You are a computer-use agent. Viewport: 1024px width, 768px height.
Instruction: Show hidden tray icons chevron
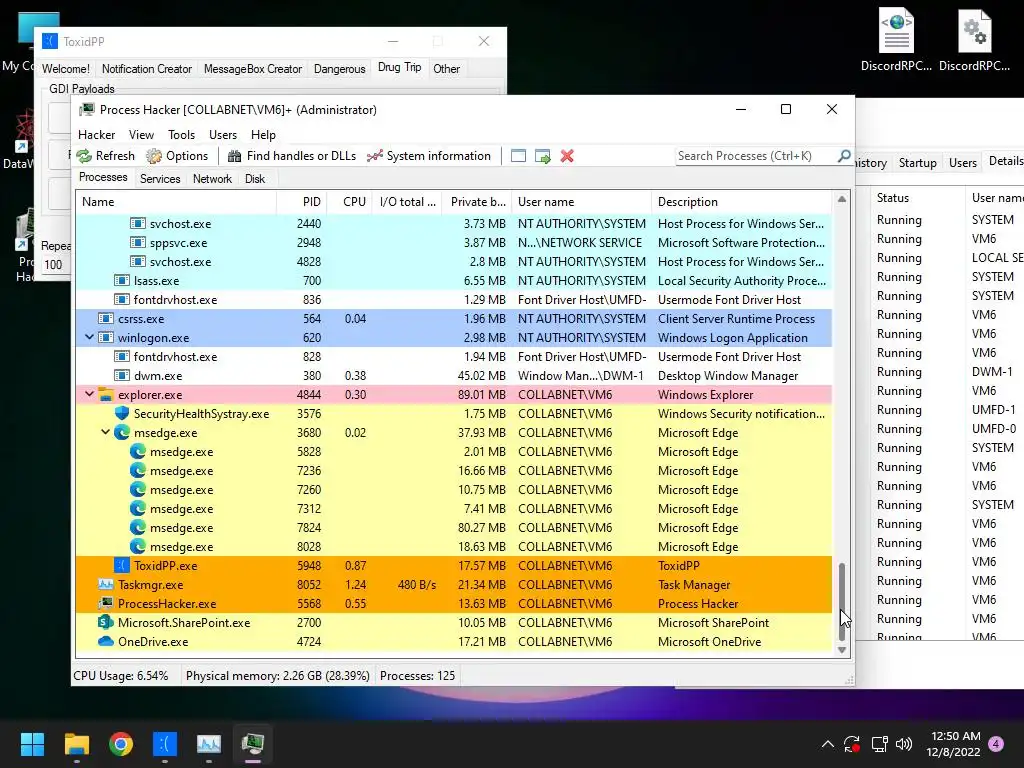point(827,744)
